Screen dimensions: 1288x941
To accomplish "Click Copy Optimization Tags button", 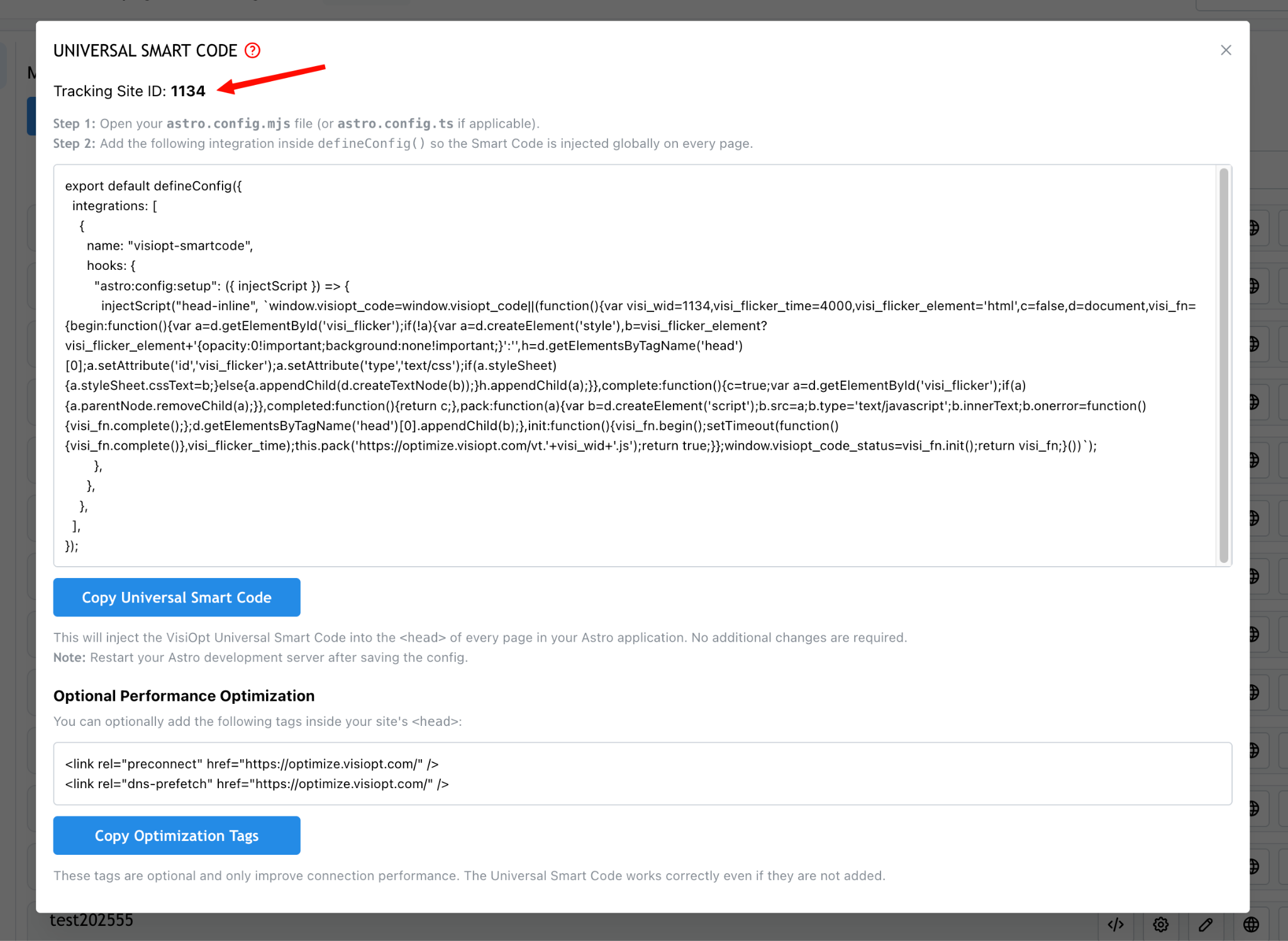I will (177, 835).
